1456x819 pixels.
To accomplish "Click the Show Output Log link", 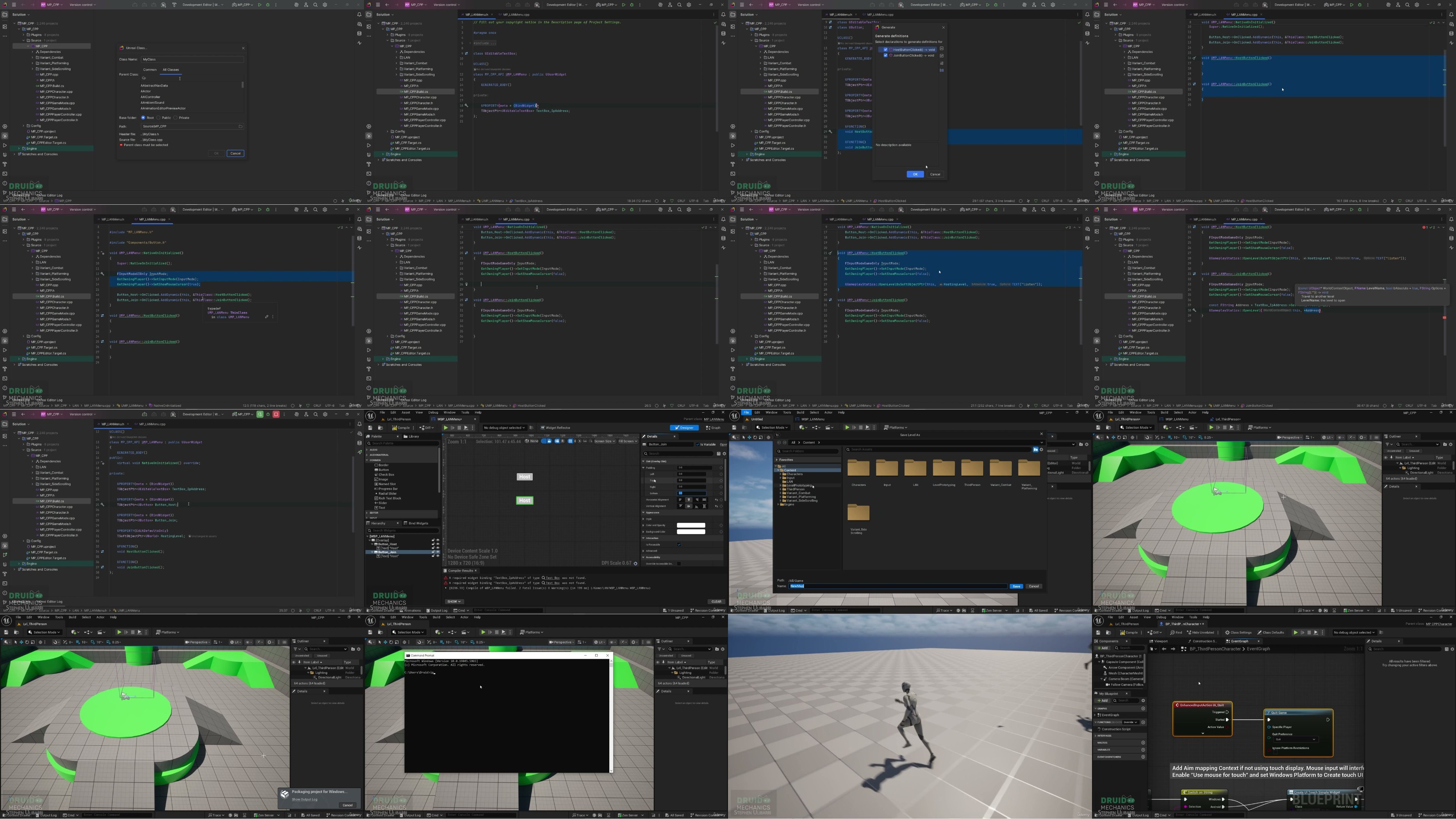I will point(304,799).
